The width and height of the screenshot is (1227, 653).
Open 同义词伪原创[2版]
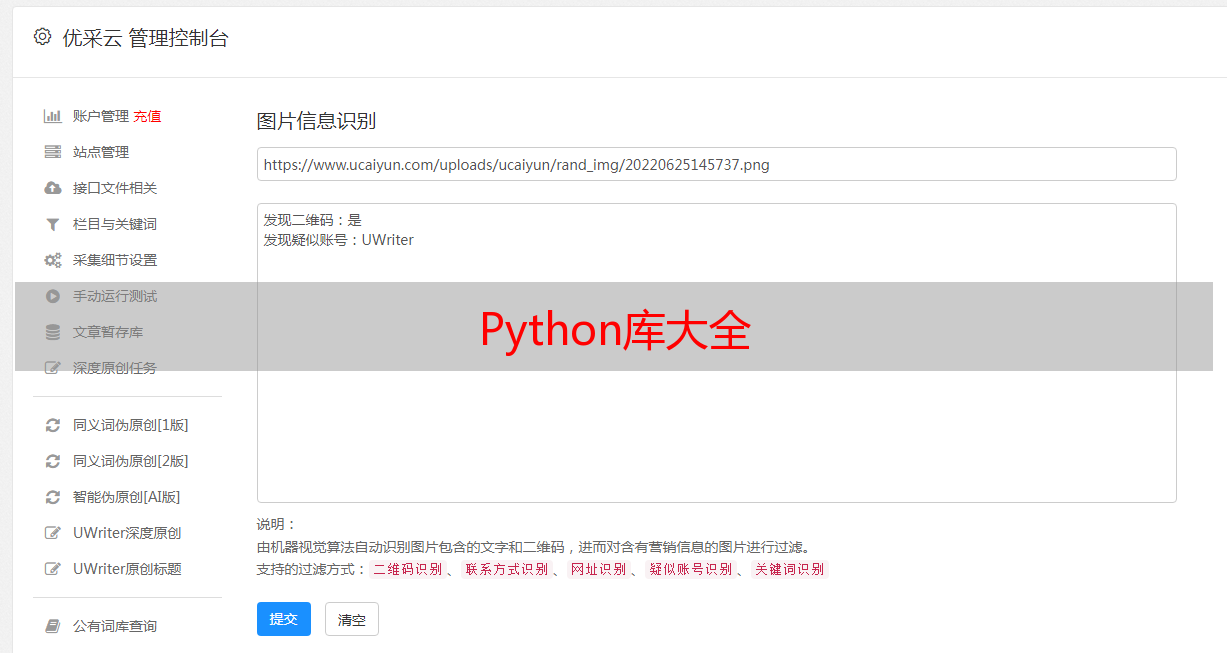pyautogui.click(x=131, y=461)
